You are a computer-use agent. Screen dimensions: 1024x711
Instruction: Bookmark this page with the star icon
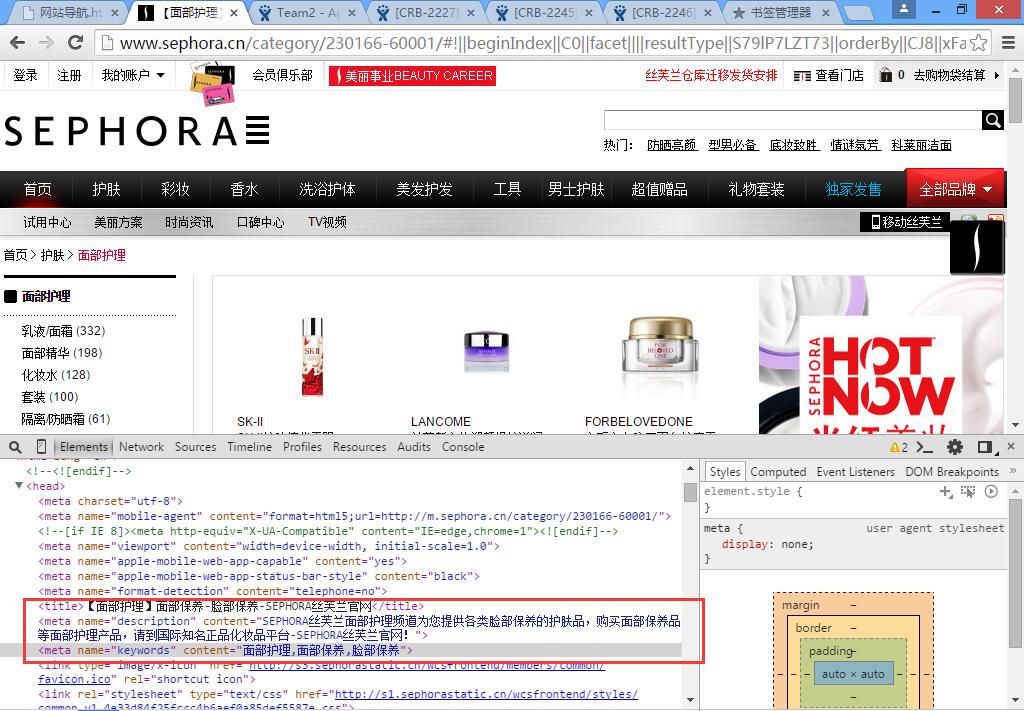pos(979,43)
